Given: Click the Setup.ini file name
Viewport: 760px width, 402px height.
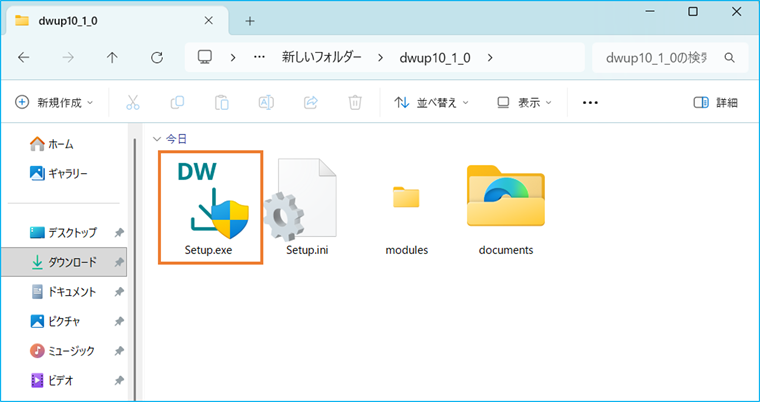Looking at the screenshot, I should pyautogui.click(x=307, y=251).
